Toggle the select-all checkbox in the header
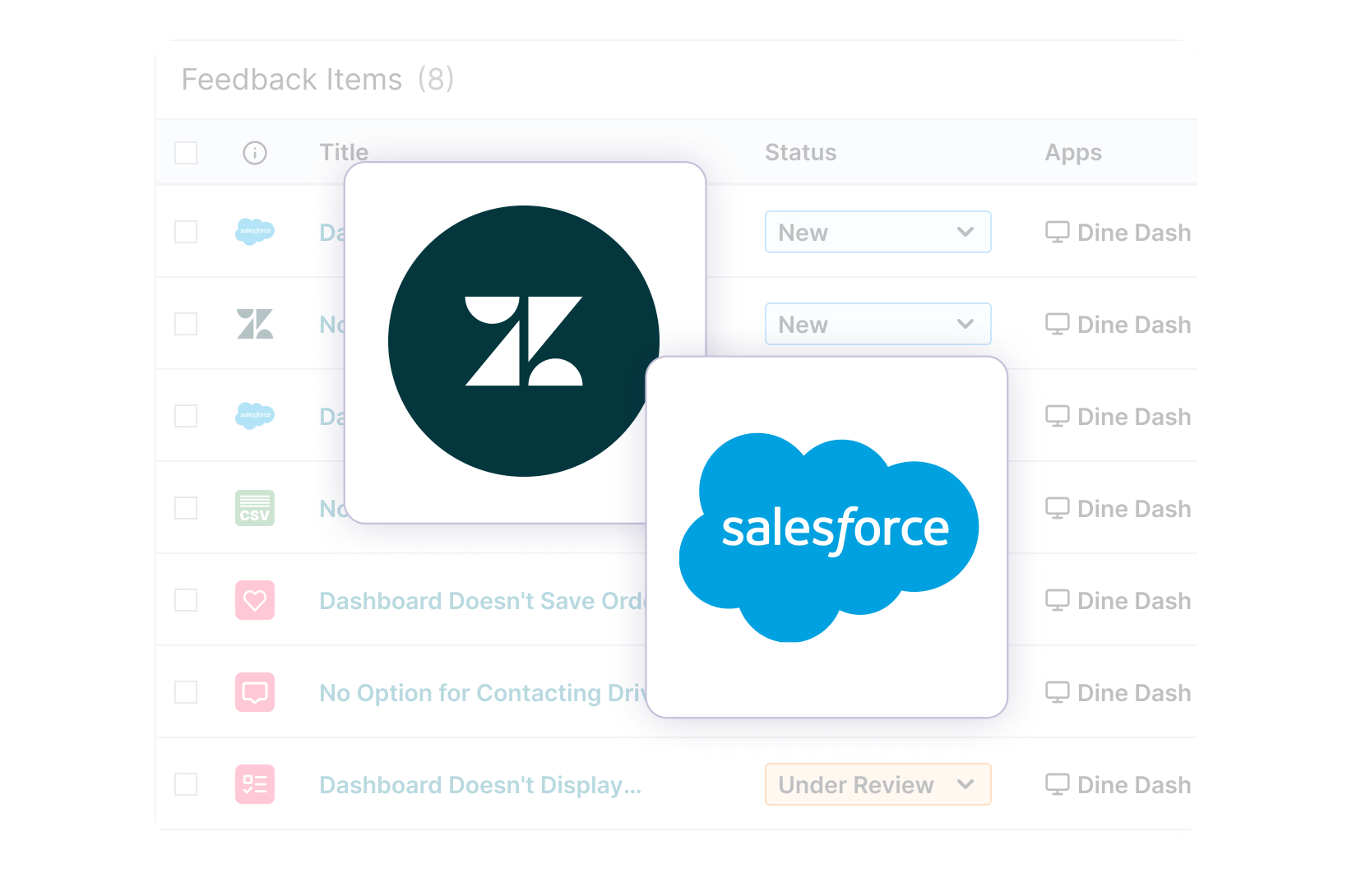Screen dimensions: 1352x896 pos(186,153)
